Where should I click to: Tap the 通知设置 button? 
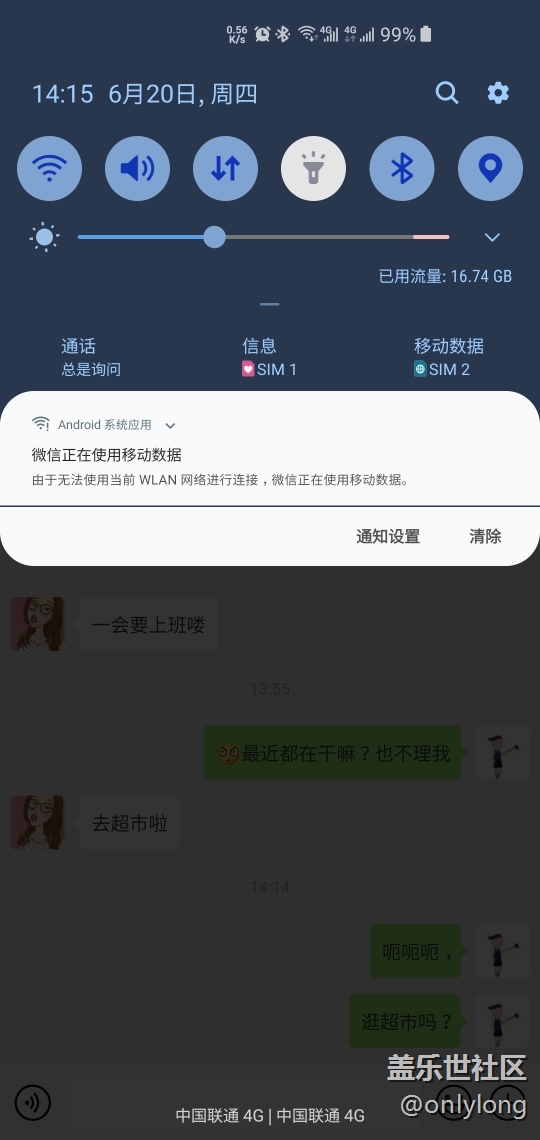(x=388, y=537)
